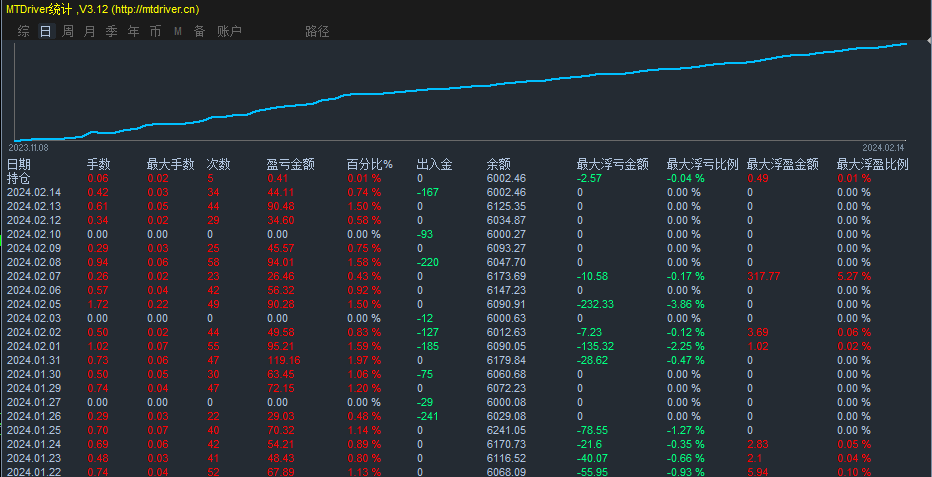Click the 最大浮盈金额 column header
The height and width of the screenshot is (477, 932).
pos(783,165)
